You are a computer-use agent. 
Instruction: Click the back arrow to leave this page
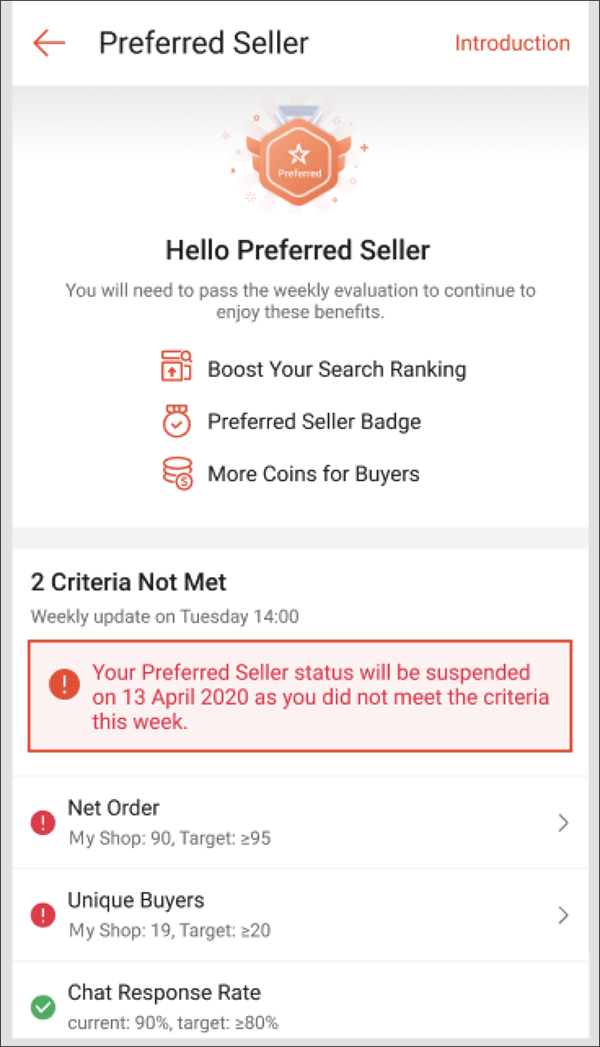click(x=48, y=42)
